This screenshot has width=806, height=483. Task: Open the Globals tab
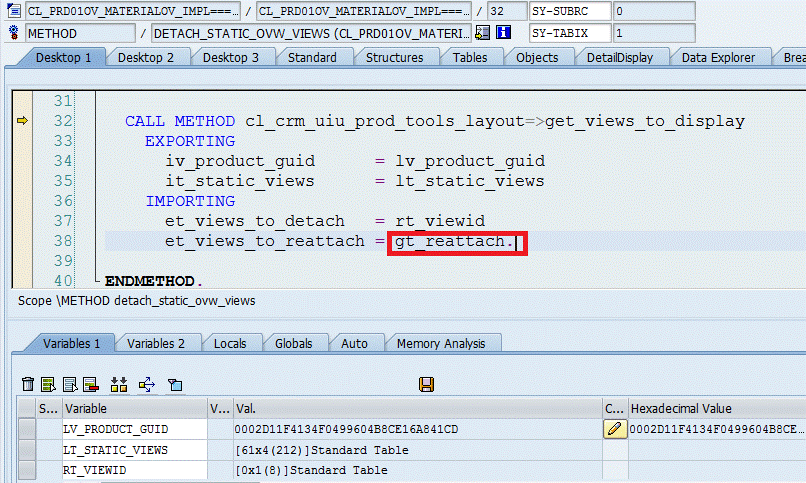coord(294,343)
